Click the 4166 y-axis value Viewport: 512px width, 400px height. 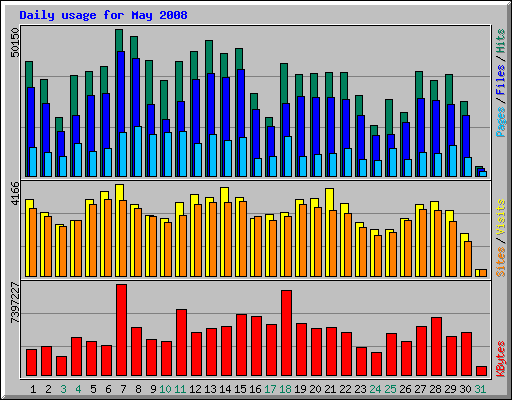coord(15,194)
